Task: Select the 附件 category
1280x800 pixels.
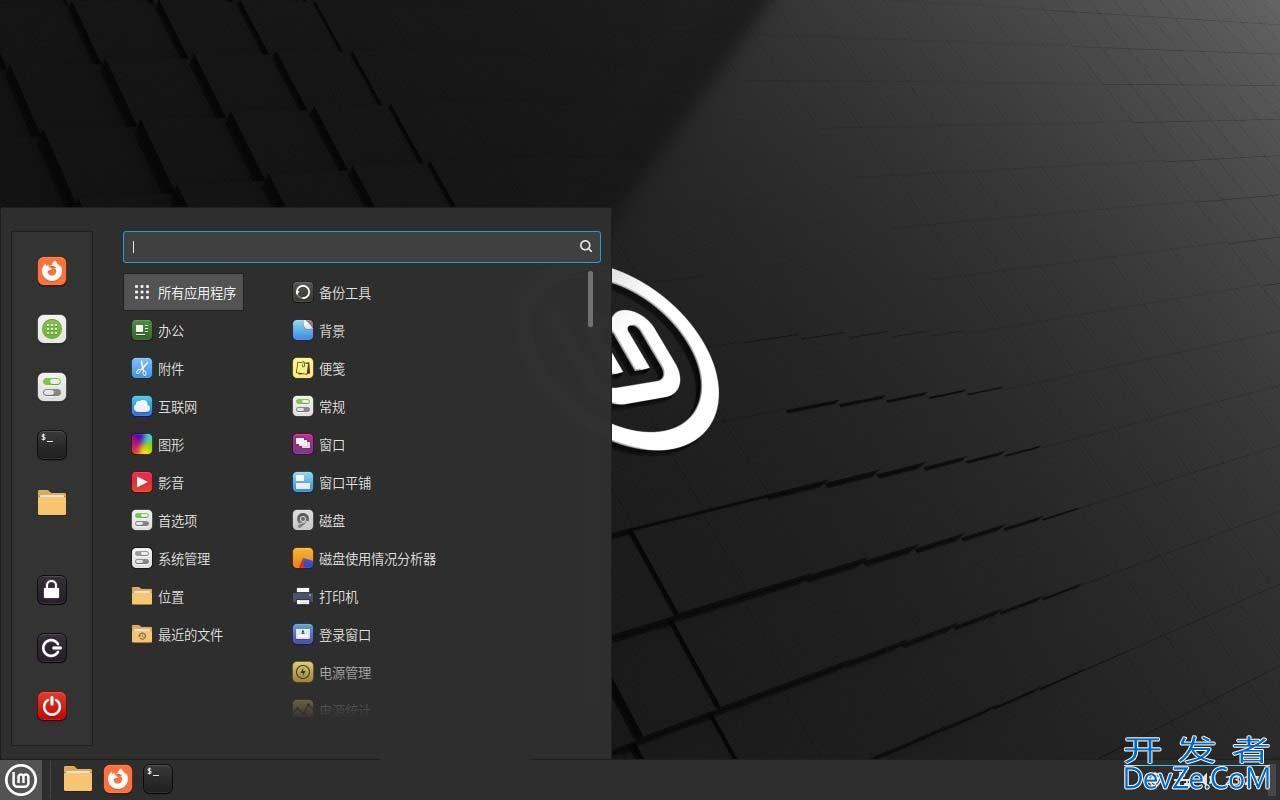Action: 184,369
